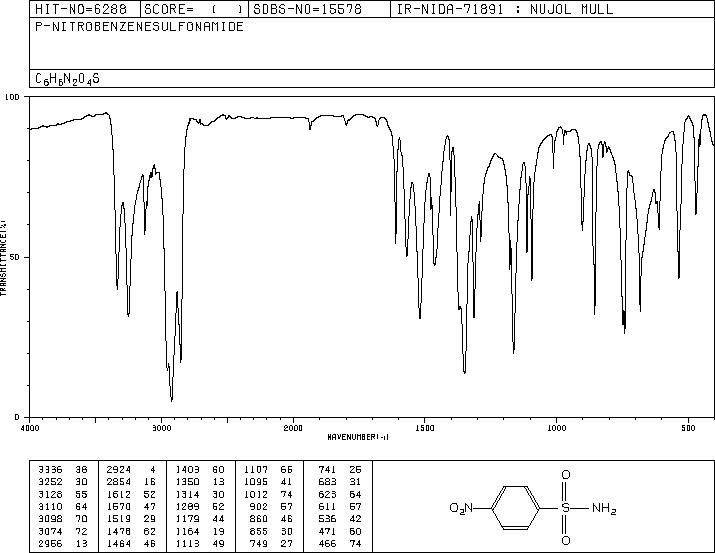Select the 3110 peak table entry
Image resolution: width=715 pixels, height=553 pixels.
[x=62, y=506]
